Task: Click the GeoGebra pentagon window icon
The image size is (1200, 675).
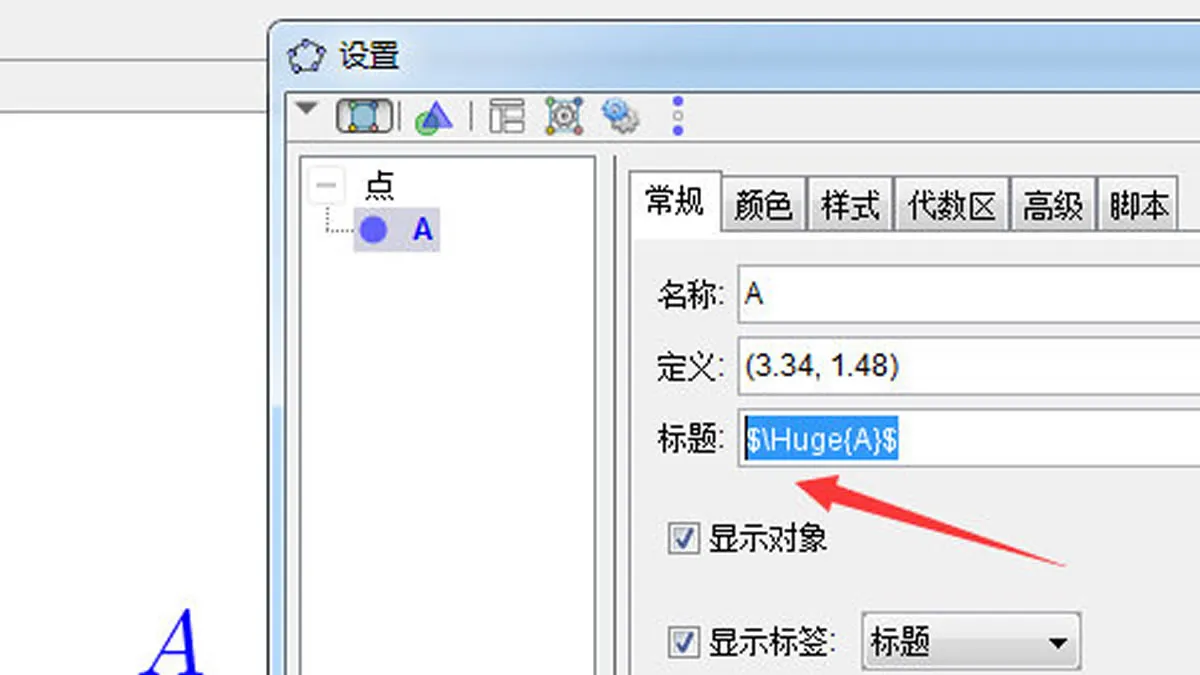Action: (x=306, y=55)
